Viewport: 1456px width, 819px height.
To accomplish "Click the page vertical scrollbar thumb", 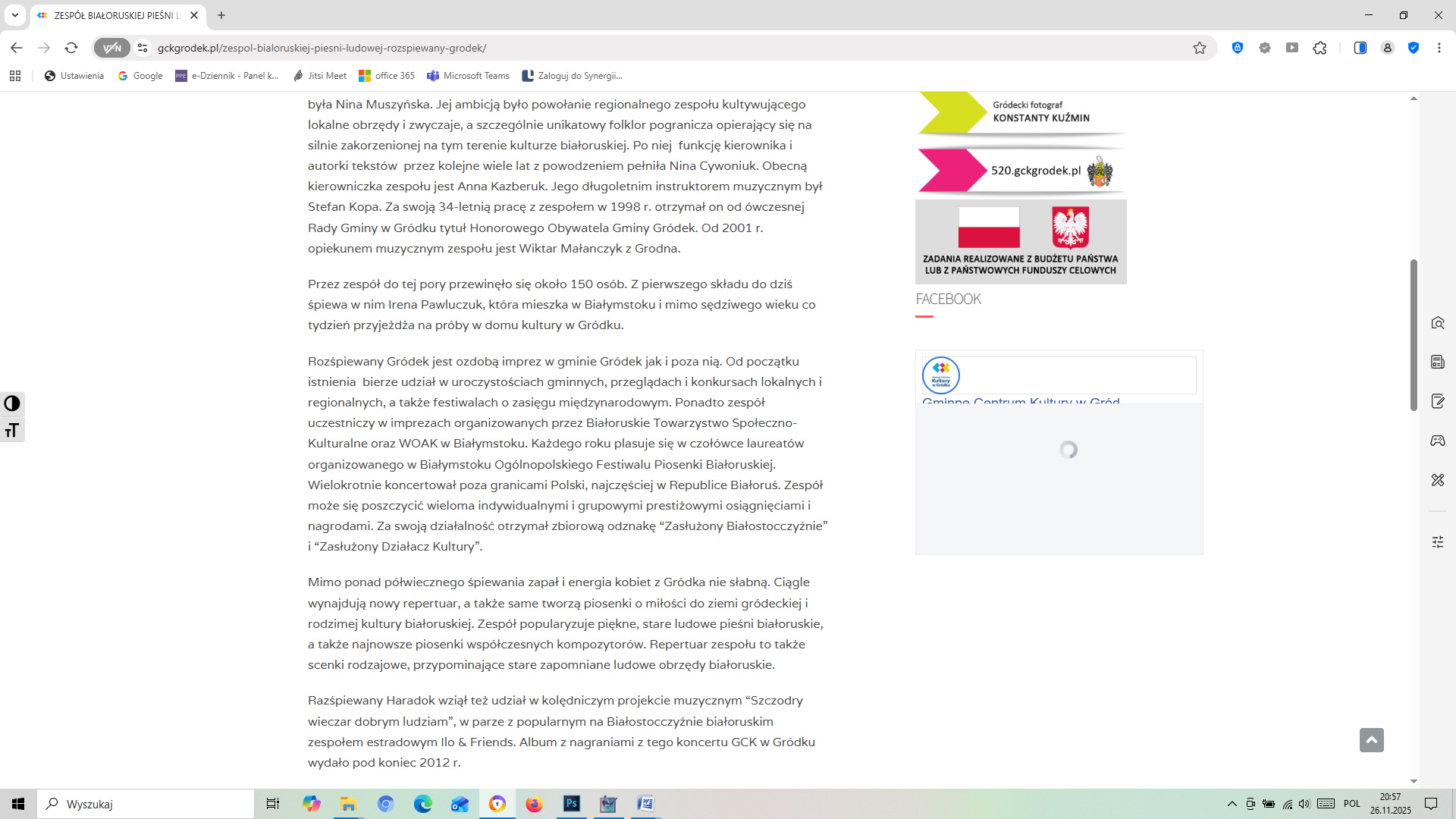I will [1414, 334].
